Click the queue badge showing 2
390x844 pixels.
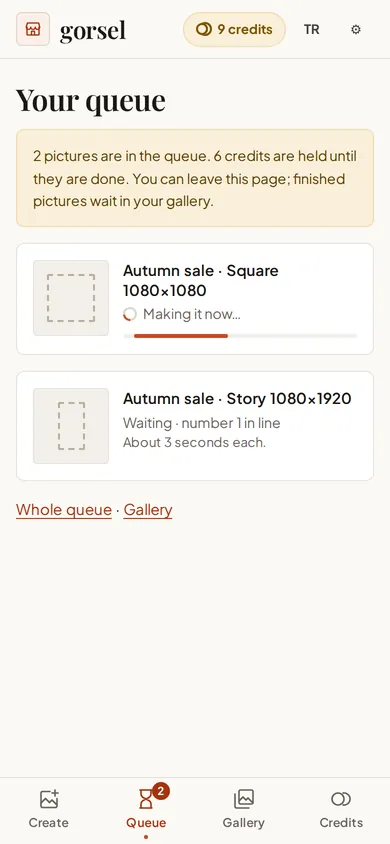pos(160,791)
